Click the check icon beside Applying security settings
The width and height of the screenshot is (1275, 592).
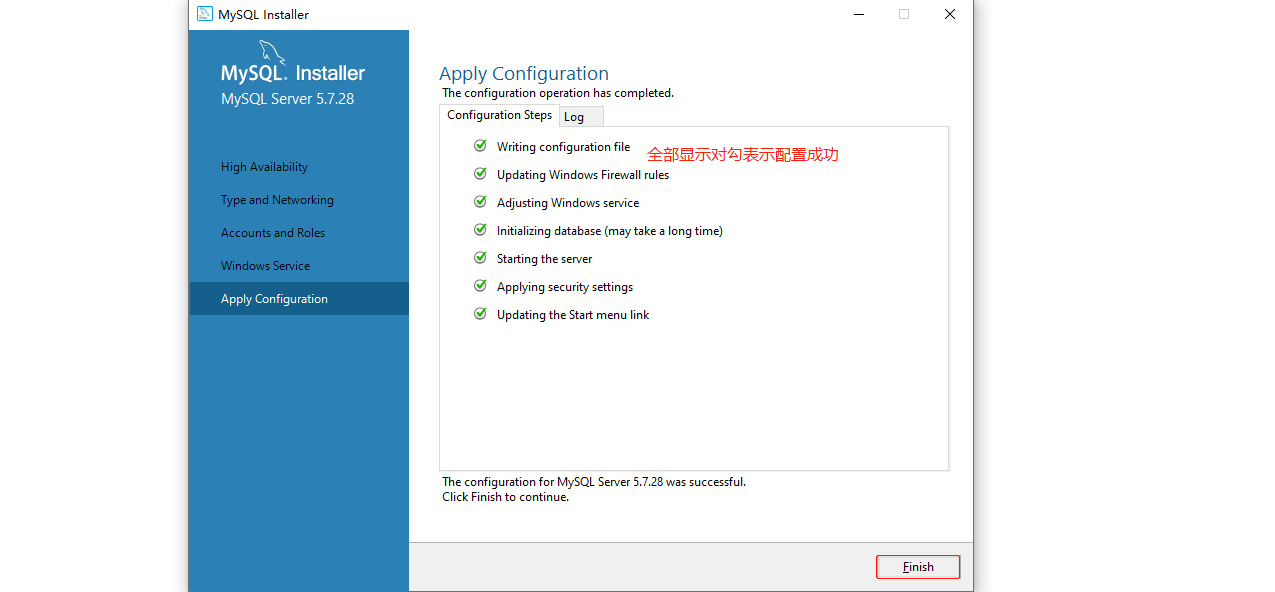[x=480, y=286]
